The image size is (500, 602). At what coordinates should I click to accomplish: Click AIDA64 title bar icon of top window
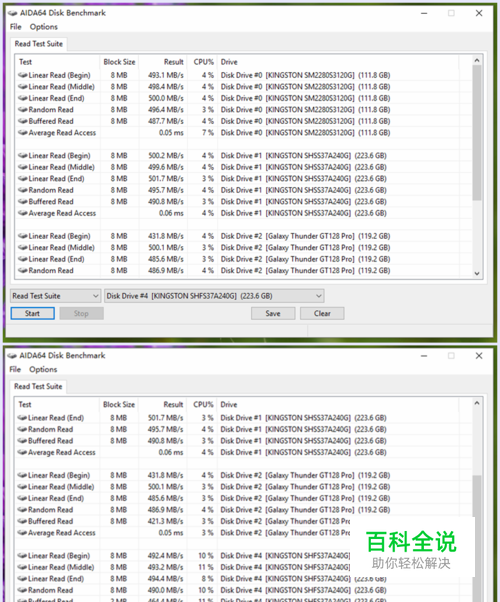(x=13, y=13)
